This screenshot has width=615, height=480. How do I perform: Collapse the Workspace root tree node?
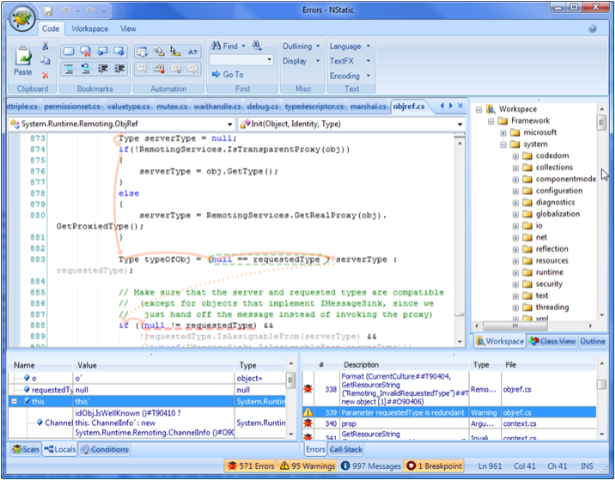pos(479,109)
